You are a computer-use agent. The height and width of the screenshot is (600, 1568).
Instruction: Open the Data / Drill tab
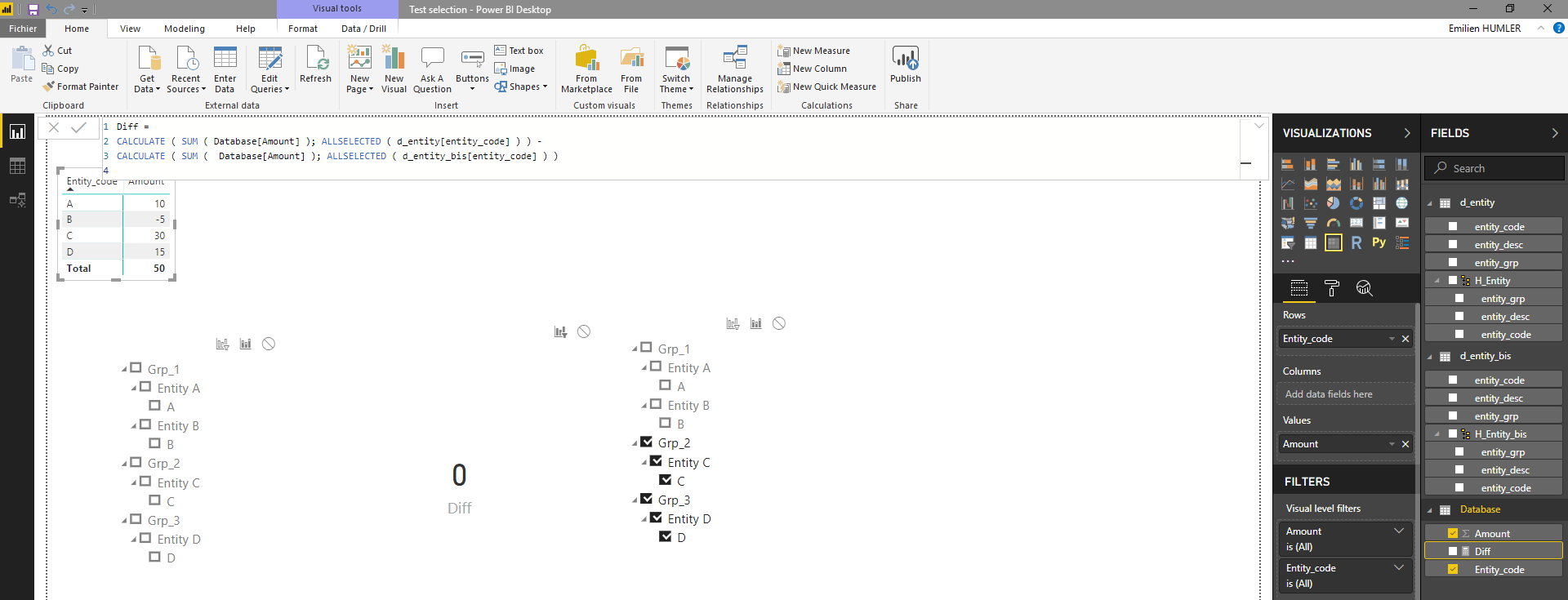coord(364,29)
